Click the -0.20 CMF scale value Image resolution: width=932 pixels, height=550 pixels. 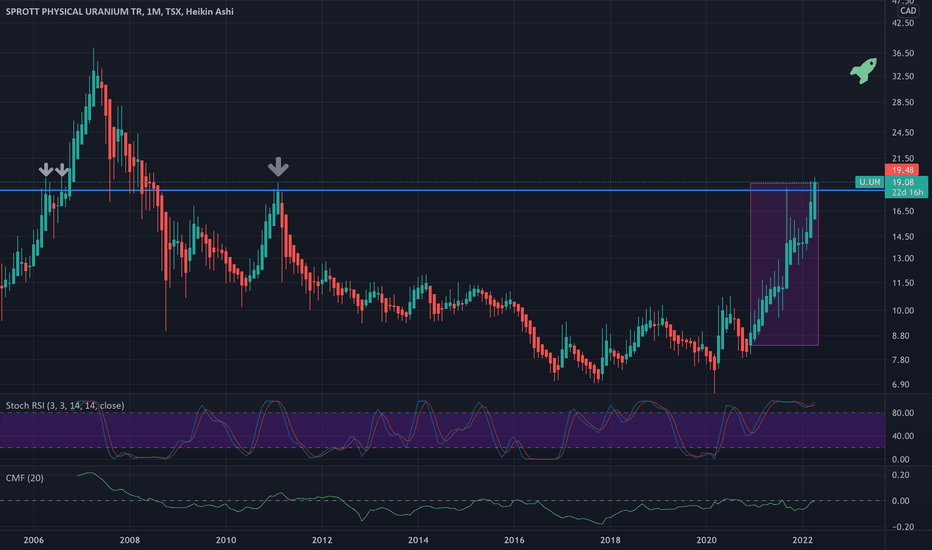coord(901,527)
